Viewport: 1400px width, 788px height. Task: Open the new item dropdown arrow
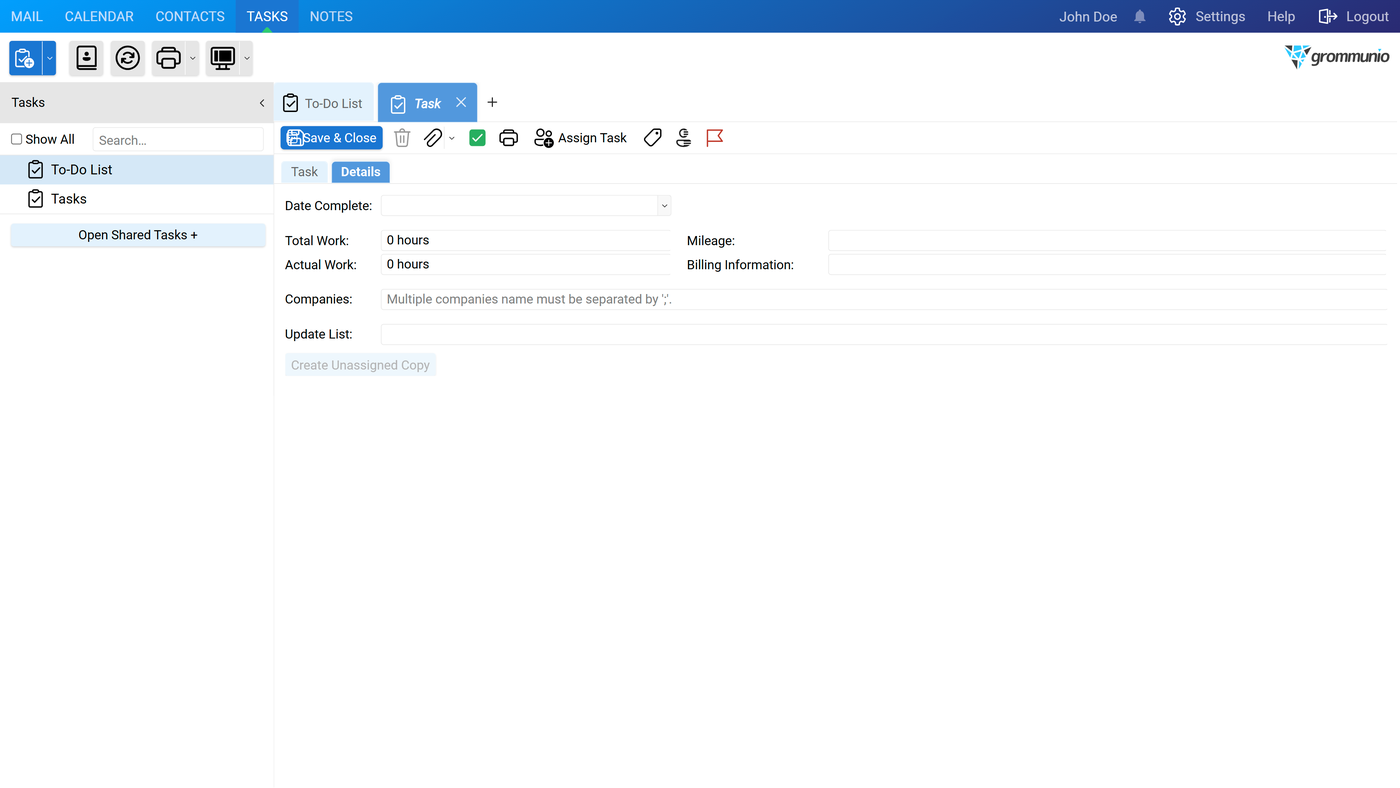49,59
